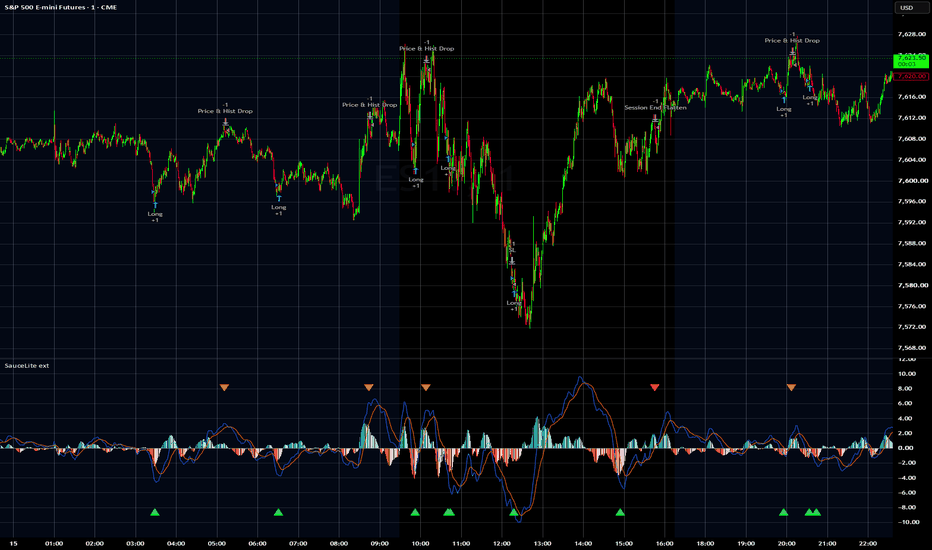Screen dimensions: 932x550
Task: Click the Price & Hist Drop label after 20:00
Action: click(x=792, y=41)
